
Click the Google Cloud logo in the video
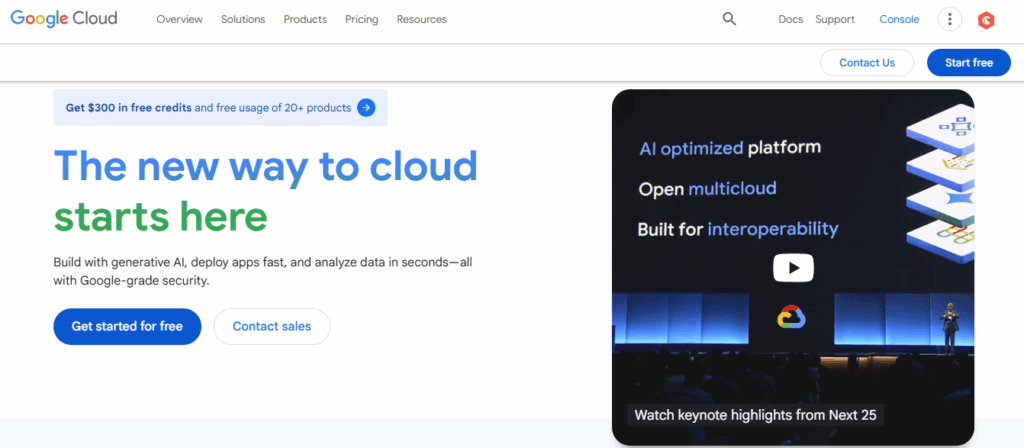point(792,317)
